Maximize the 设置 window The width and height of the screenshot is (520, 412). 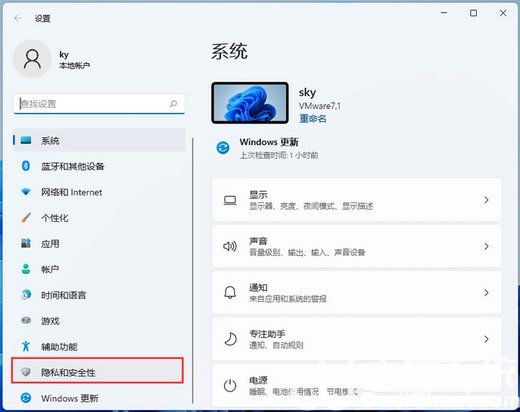click(473, 13)
